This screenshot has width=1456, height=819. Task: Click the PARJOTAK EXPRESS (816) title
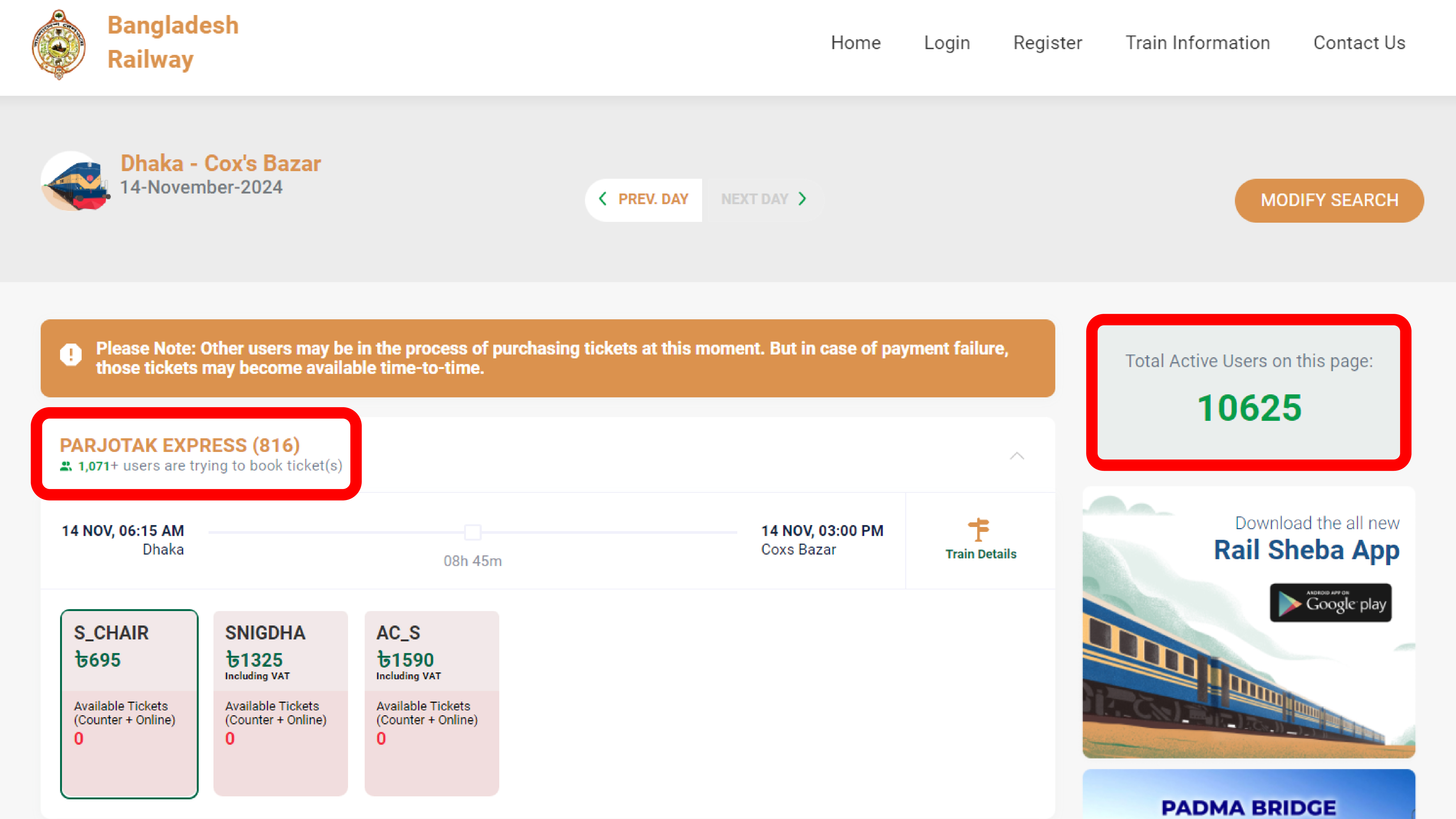(180, 445)
